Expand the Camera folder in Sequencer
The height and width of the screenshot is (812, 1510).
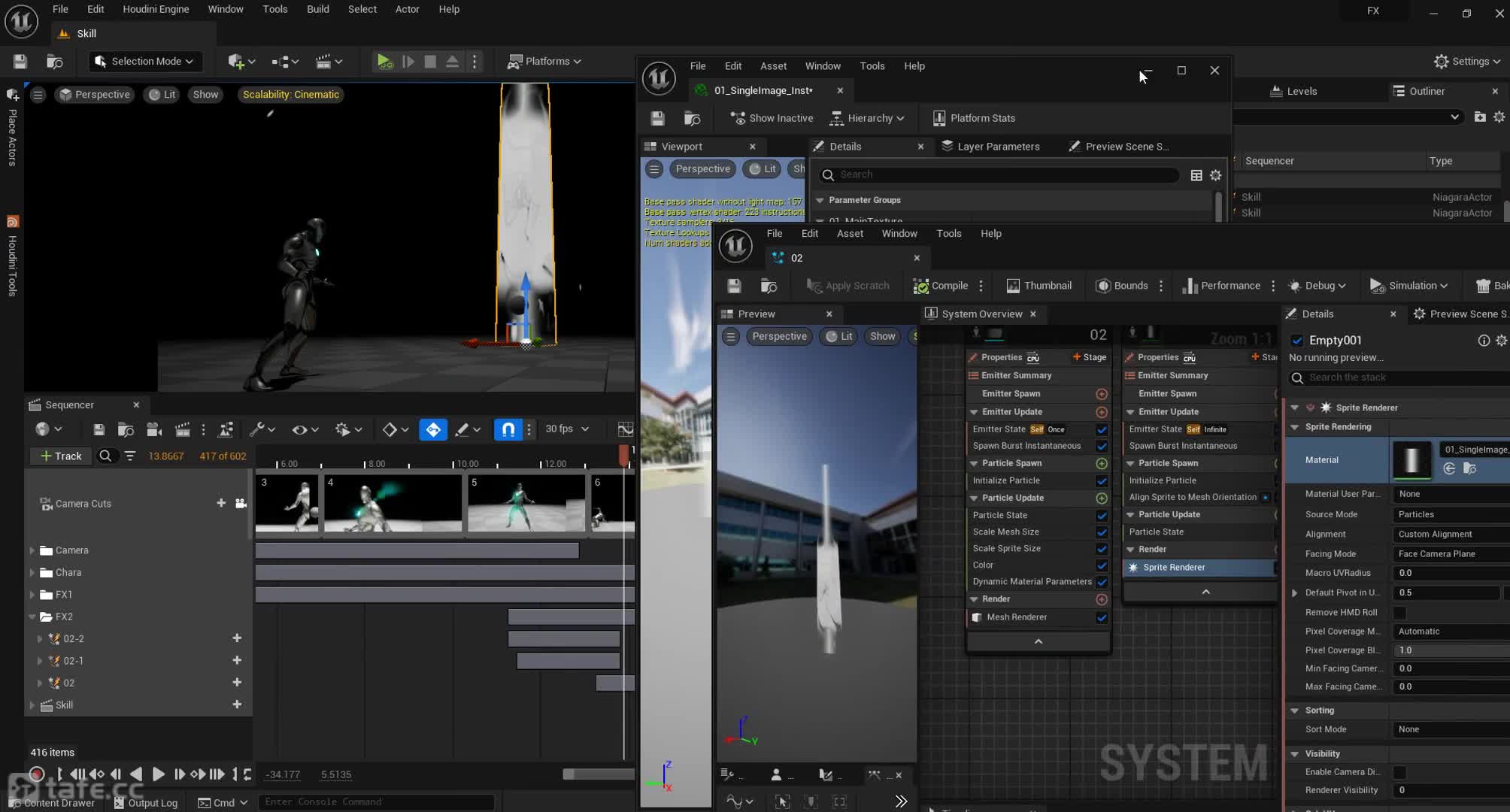coord(32,550)
